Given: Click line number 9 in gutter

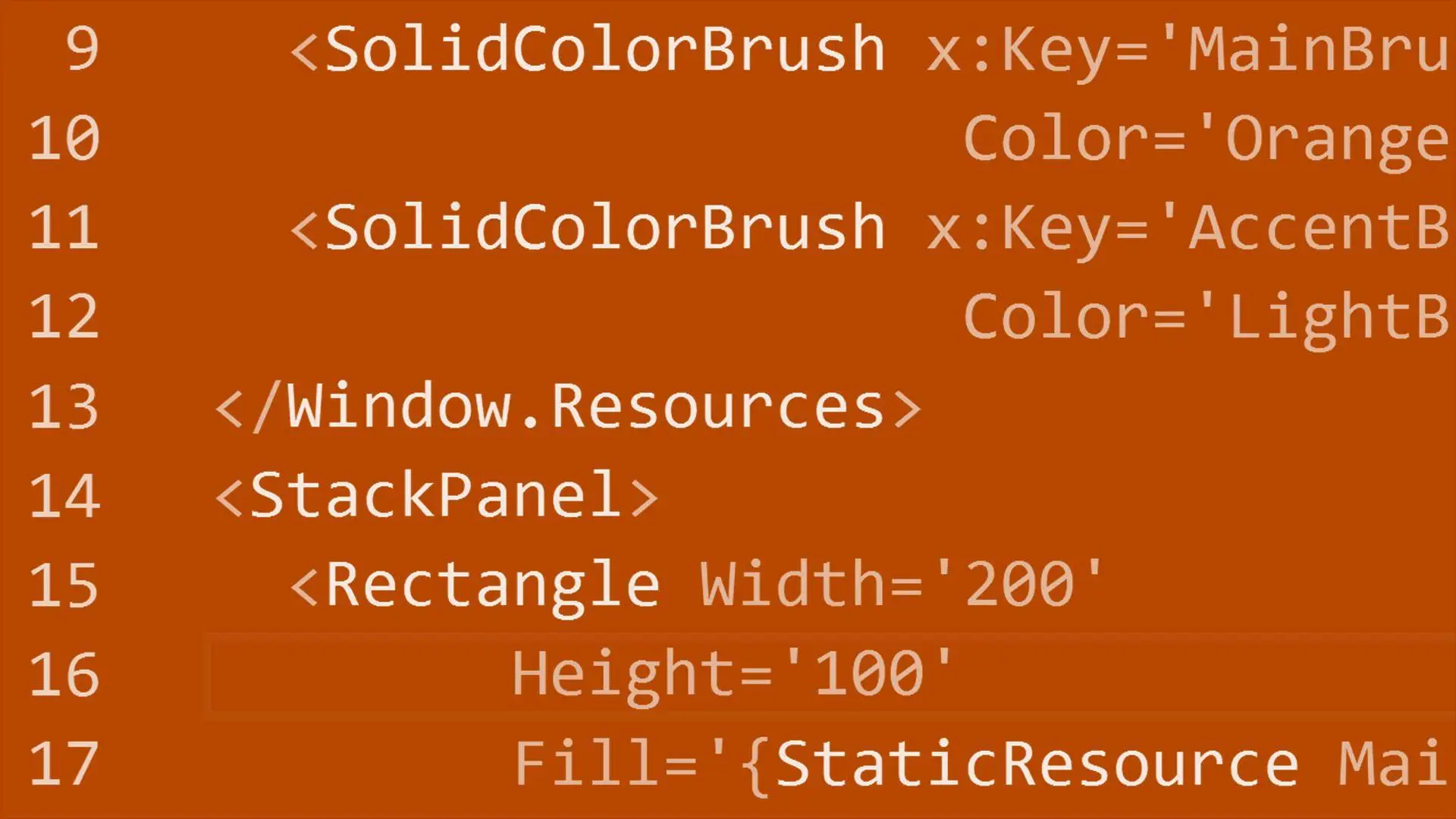Looking at the screenshot, I should [82, 50].
